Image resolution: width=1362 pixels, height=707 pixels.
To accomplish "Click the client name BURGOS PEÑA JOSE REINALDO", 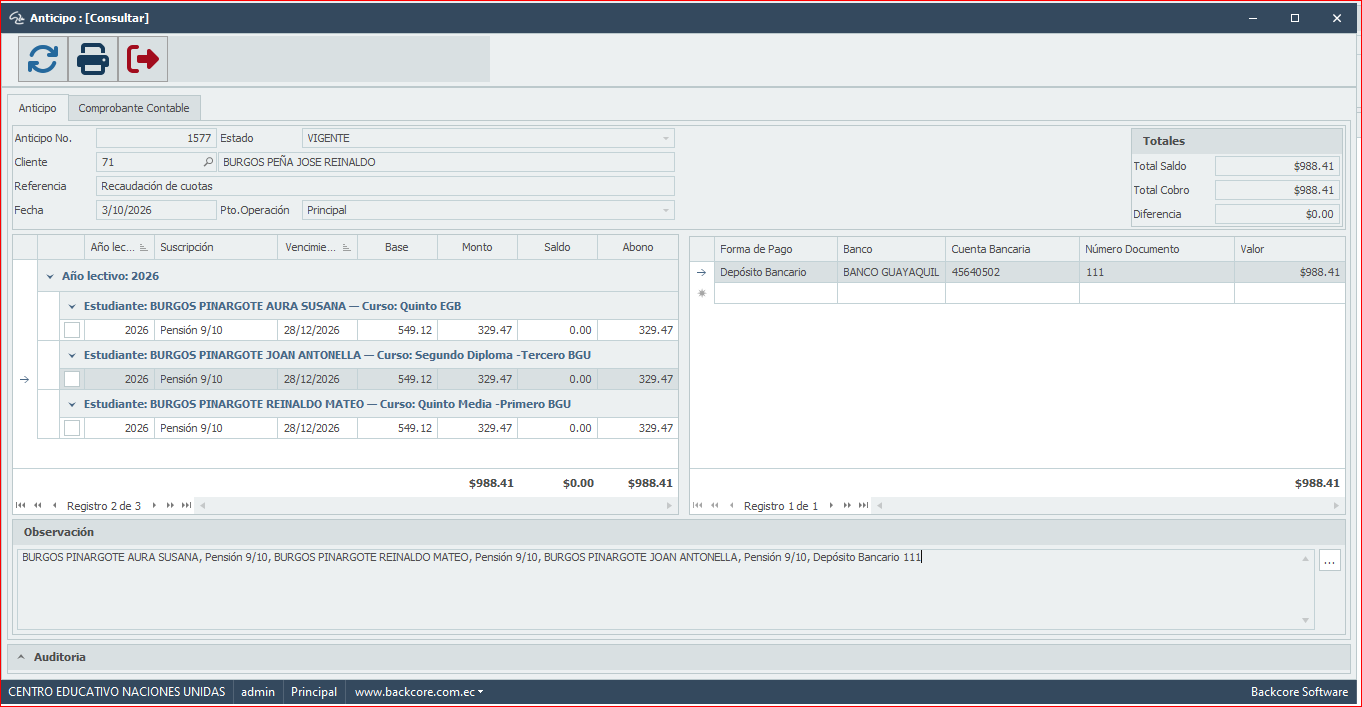I will tap(446, 162).
